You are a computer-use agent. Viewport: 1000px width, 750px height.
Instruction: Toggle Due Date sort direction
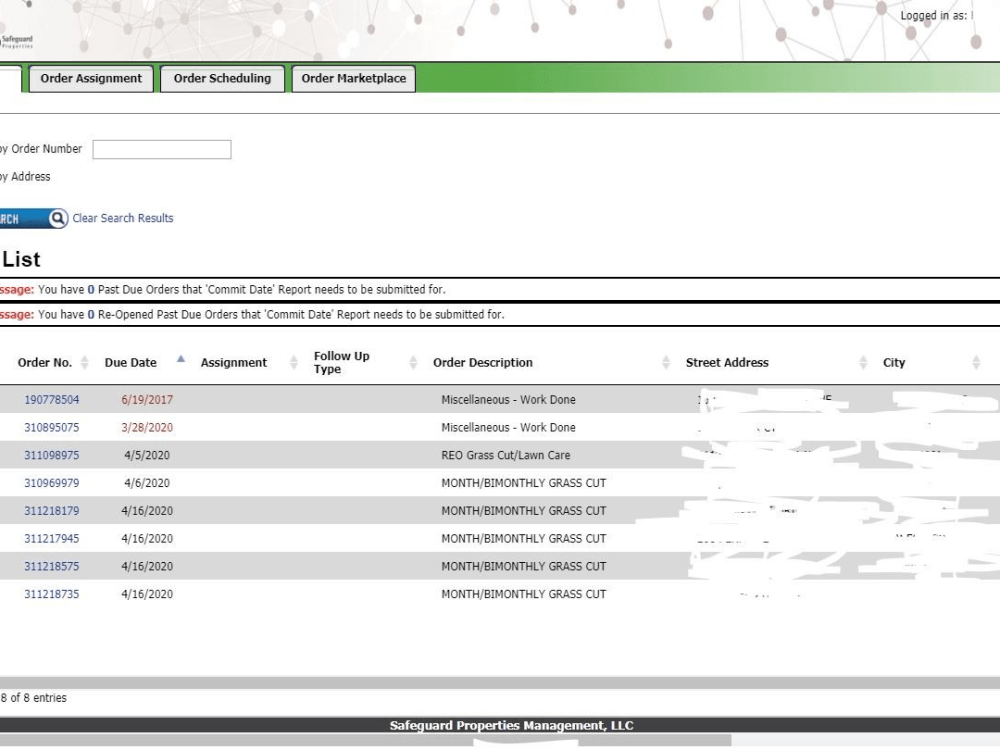[180, 360]
